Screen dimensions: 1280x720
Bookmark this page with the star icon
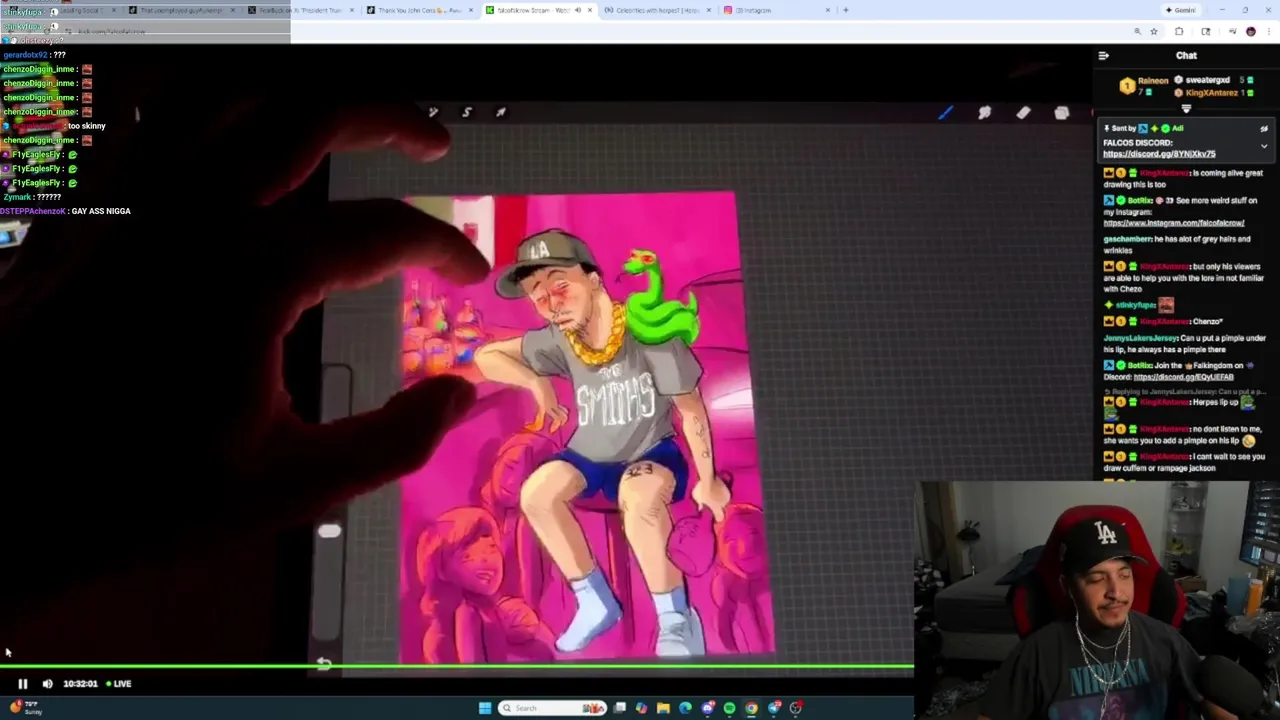click(1154, 31)
